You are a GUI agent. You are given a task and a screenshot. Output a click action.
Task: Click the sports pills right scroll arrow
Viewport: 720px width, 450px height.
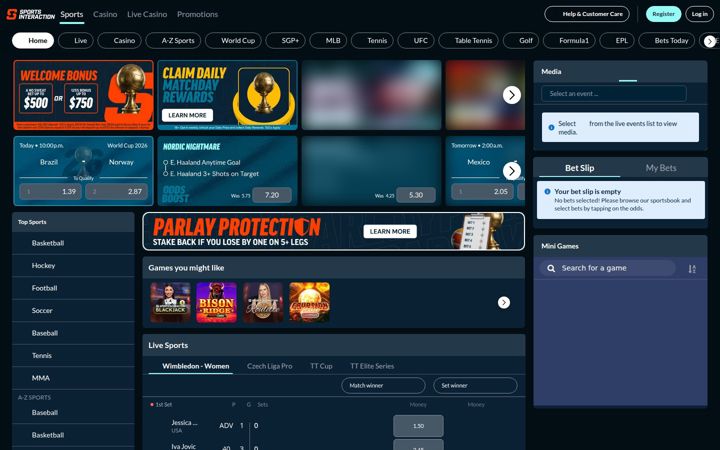(710, 41)
